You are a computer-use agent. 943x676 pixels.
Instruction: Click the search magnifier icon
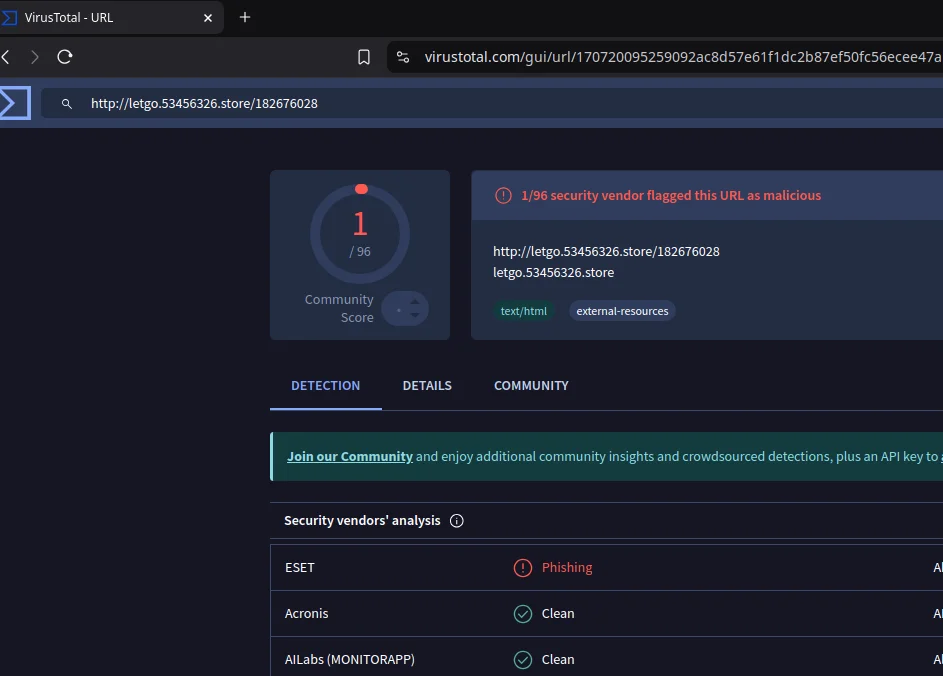[x=67, y=103]
